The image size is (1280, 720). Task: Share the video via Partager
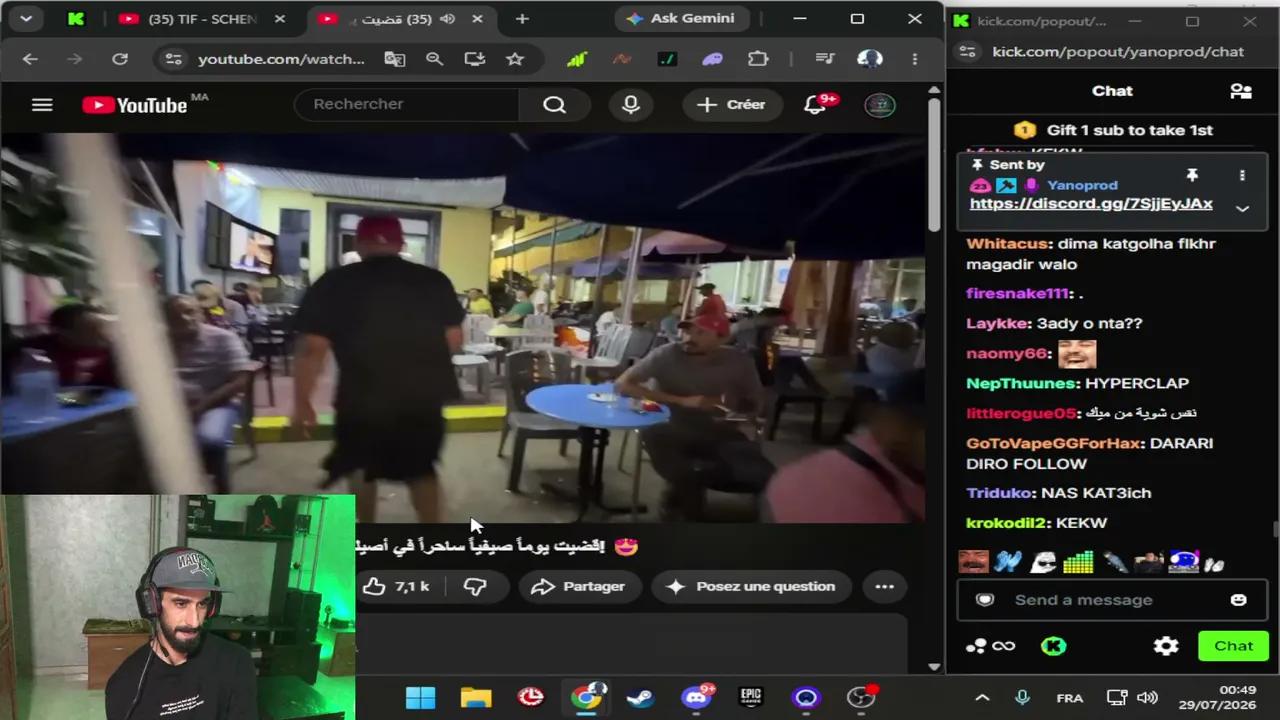[x=578, y=586]
